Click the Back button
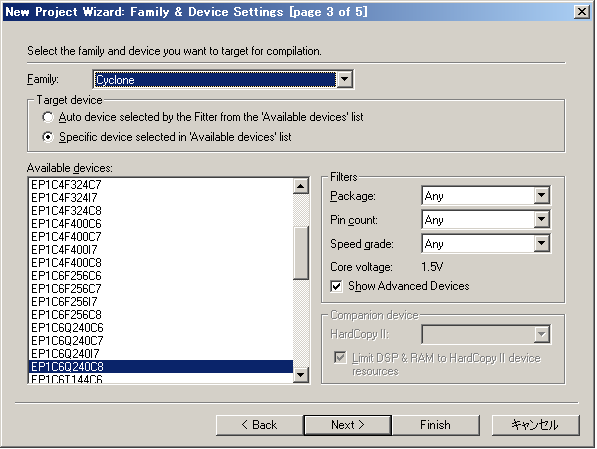 coord(260,425)
